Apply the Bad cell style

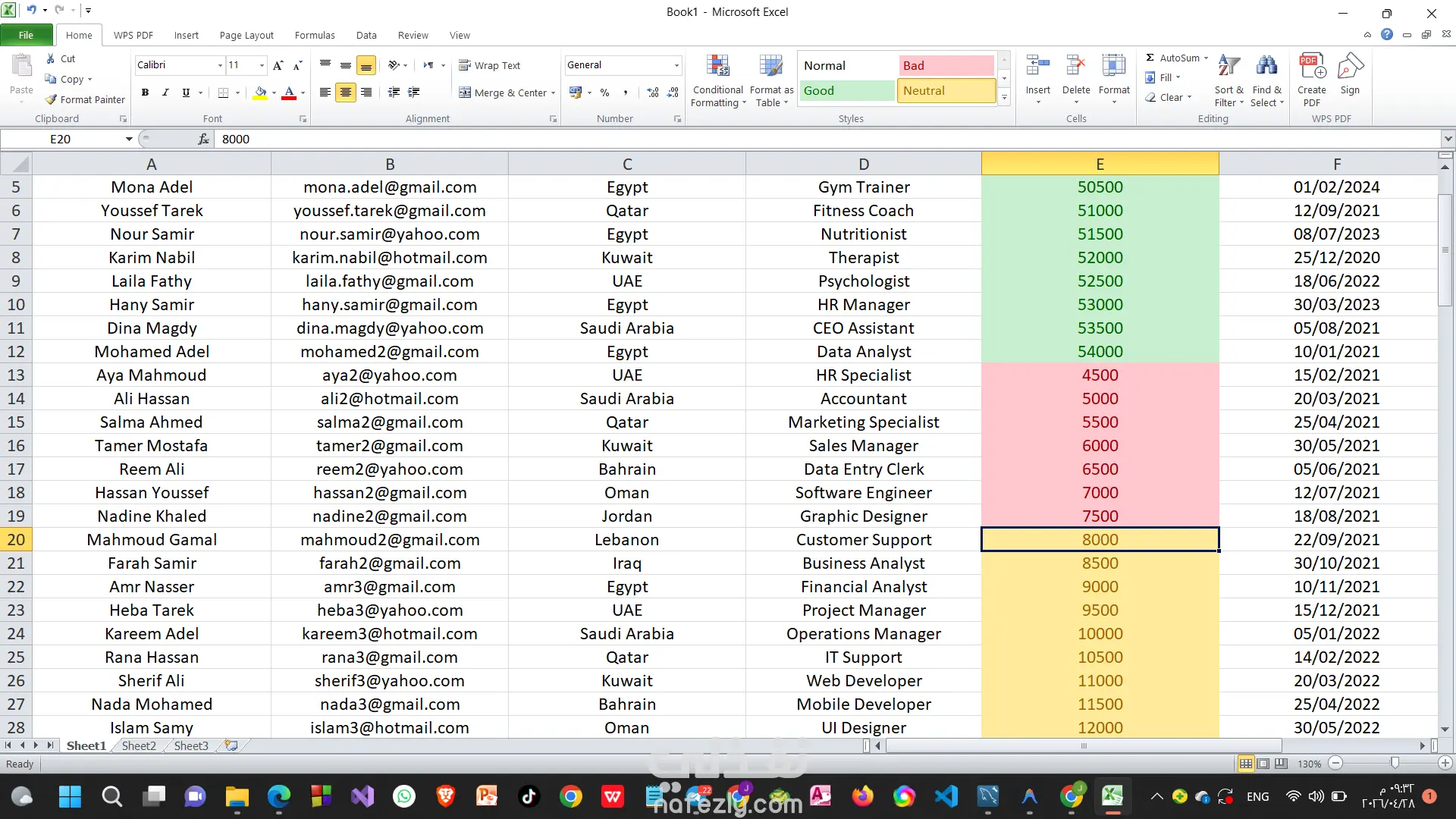[x=946, y=65]
